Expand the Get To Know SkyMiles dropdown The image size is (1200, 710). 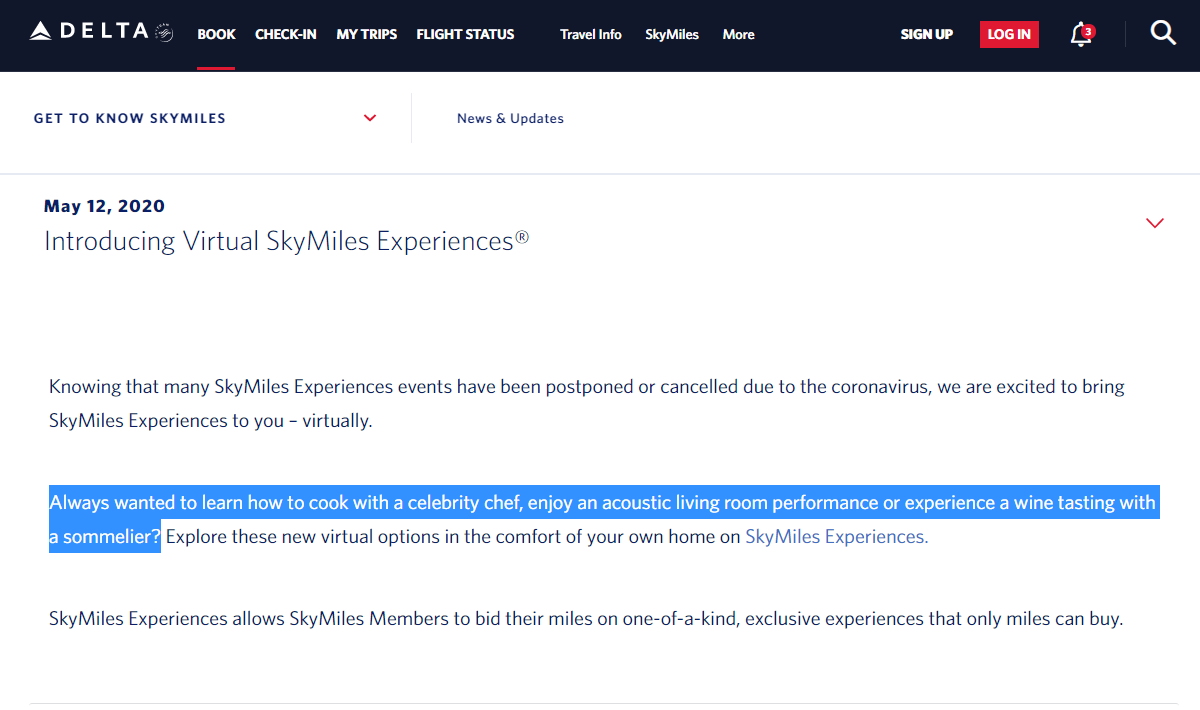205,118
